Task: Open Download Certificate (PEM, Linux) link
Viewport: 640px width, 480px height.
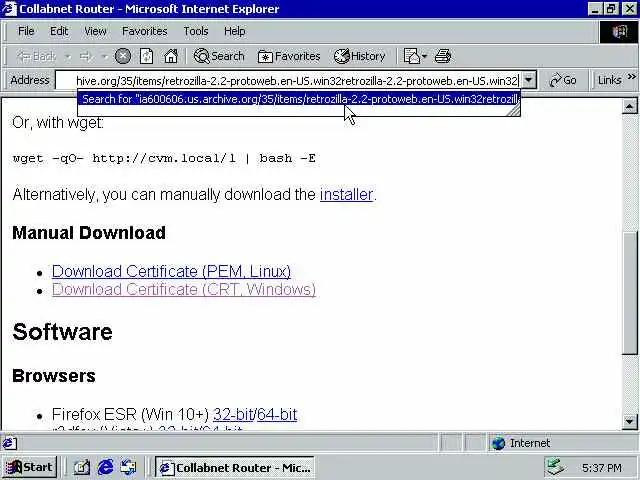Action: click(171, 271)
